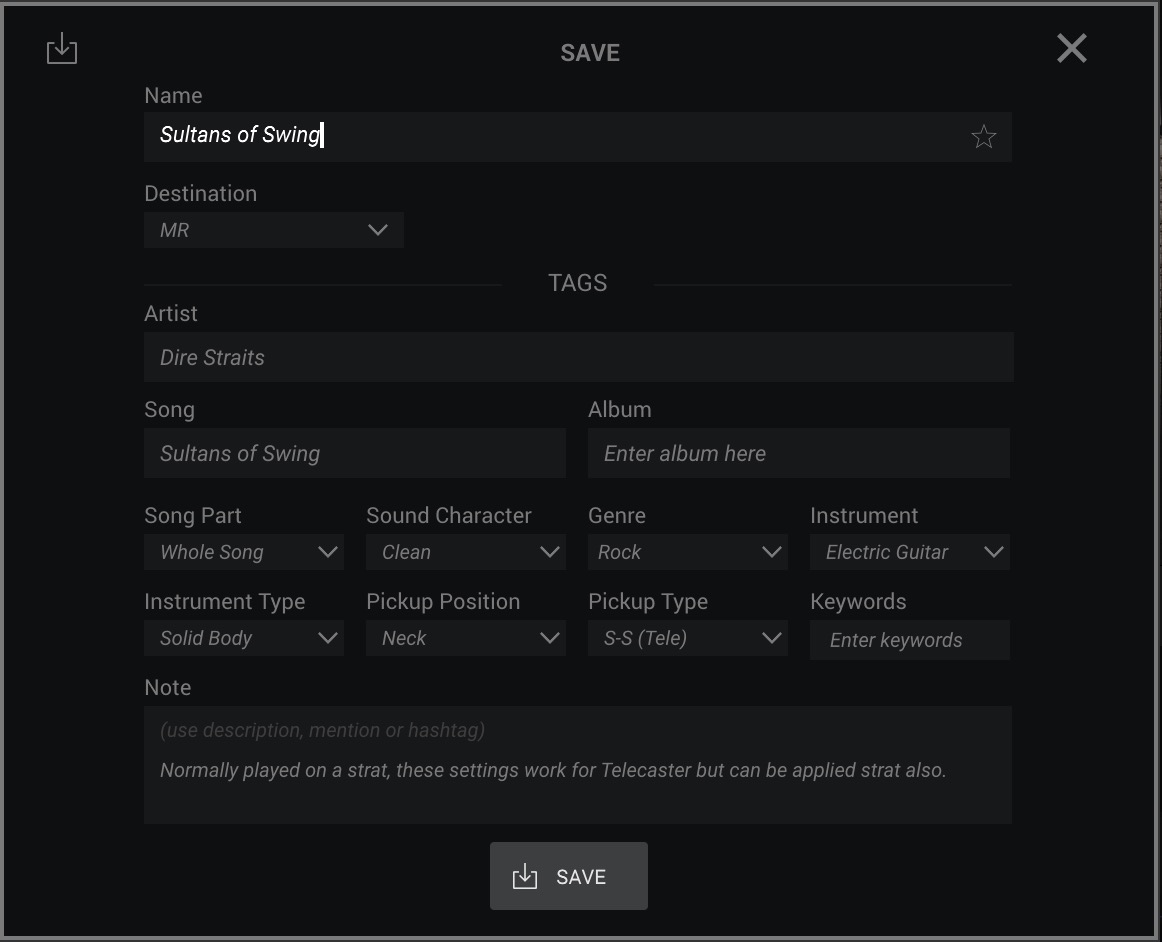Image resolution: width=1162 pixels, height=942 pixels.
Task: Open the Pickup Type dropdown showing S-S (Tele)
Action: tap(687, 638)
